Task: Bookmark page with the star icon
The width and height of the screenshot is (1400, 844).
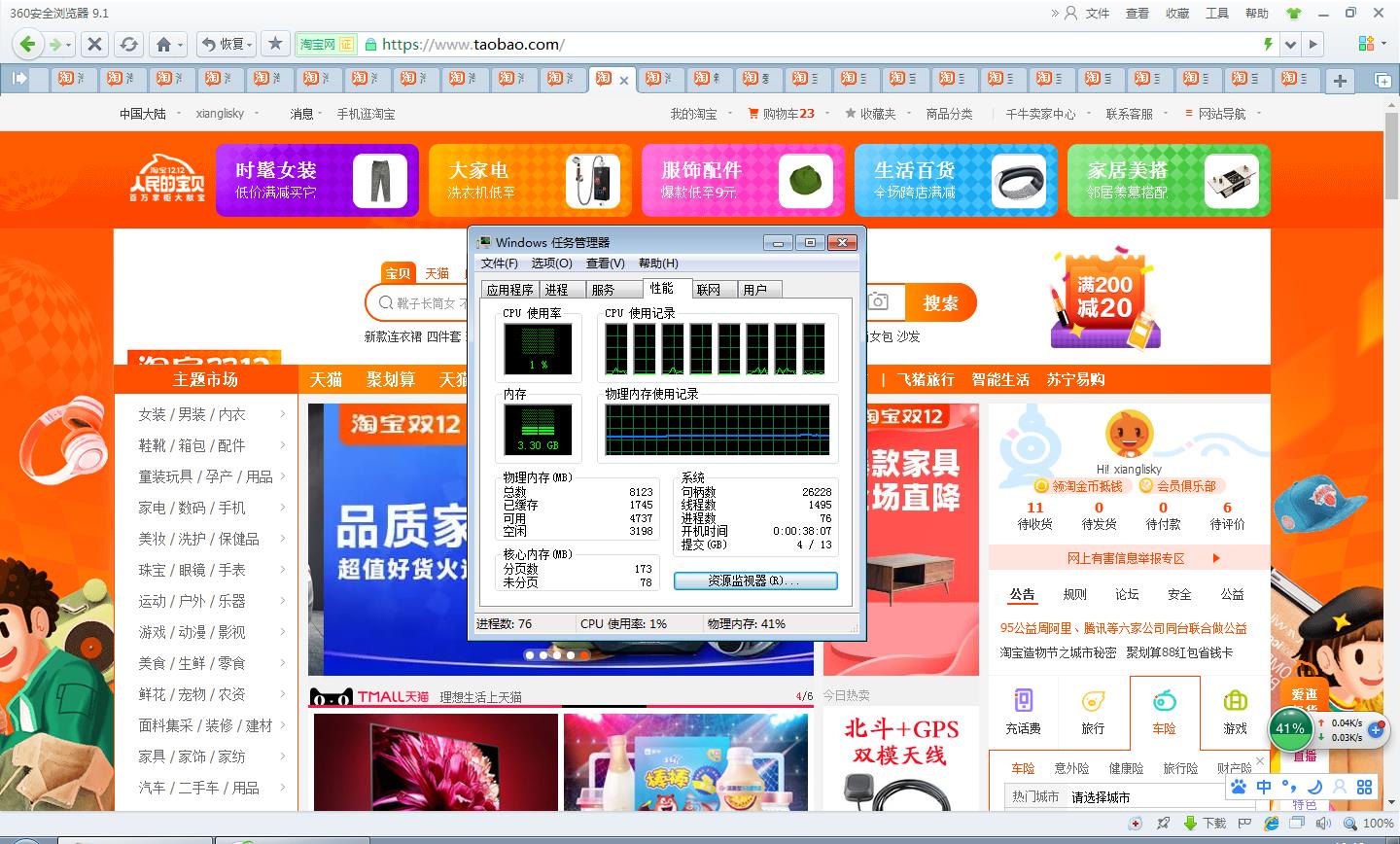Action: pos(276,44)
